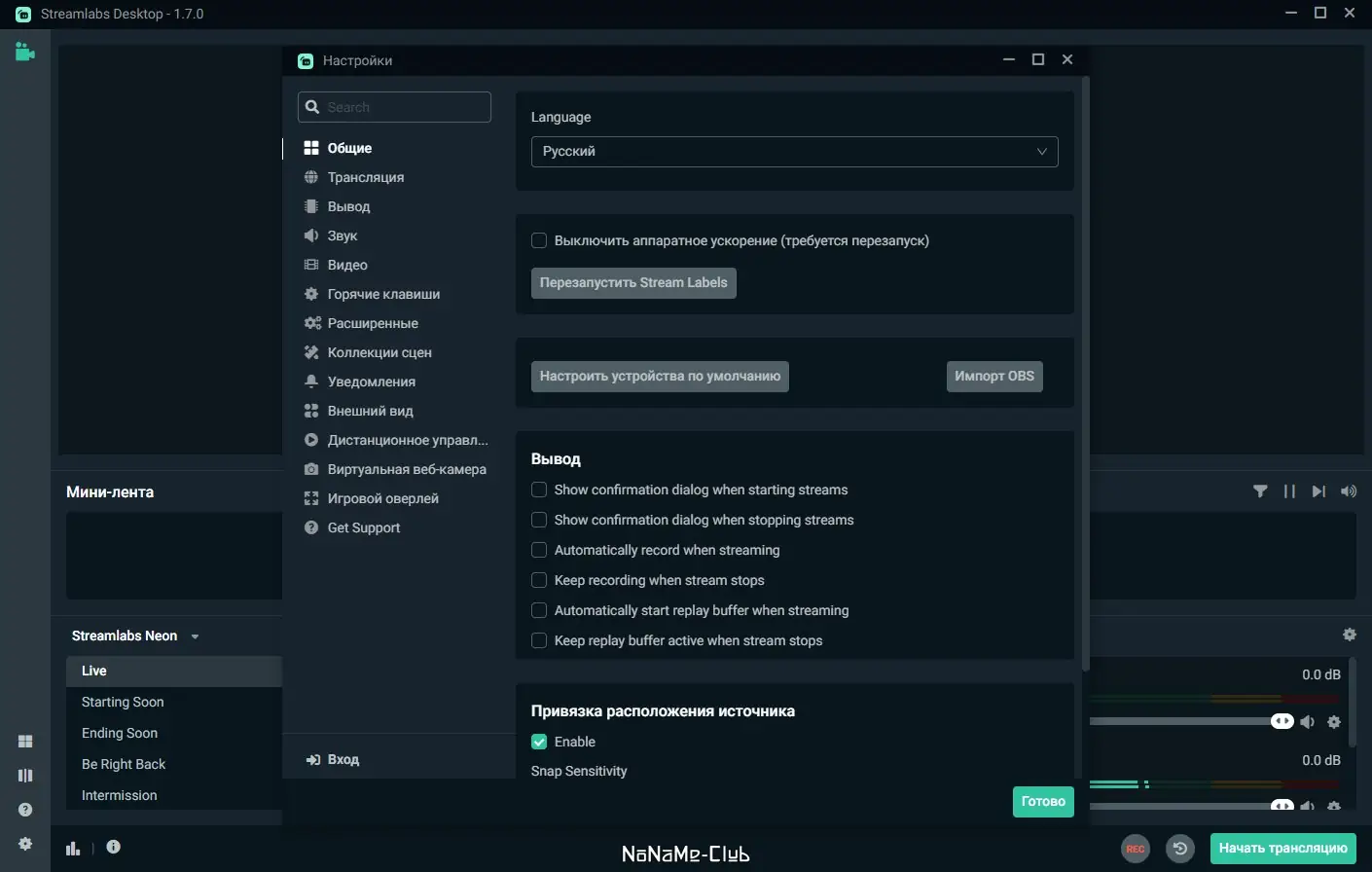Click the speaker icon beside Звук
Image resolution: width=1372 pixels, height=872 pixels.
pos(311,236)
